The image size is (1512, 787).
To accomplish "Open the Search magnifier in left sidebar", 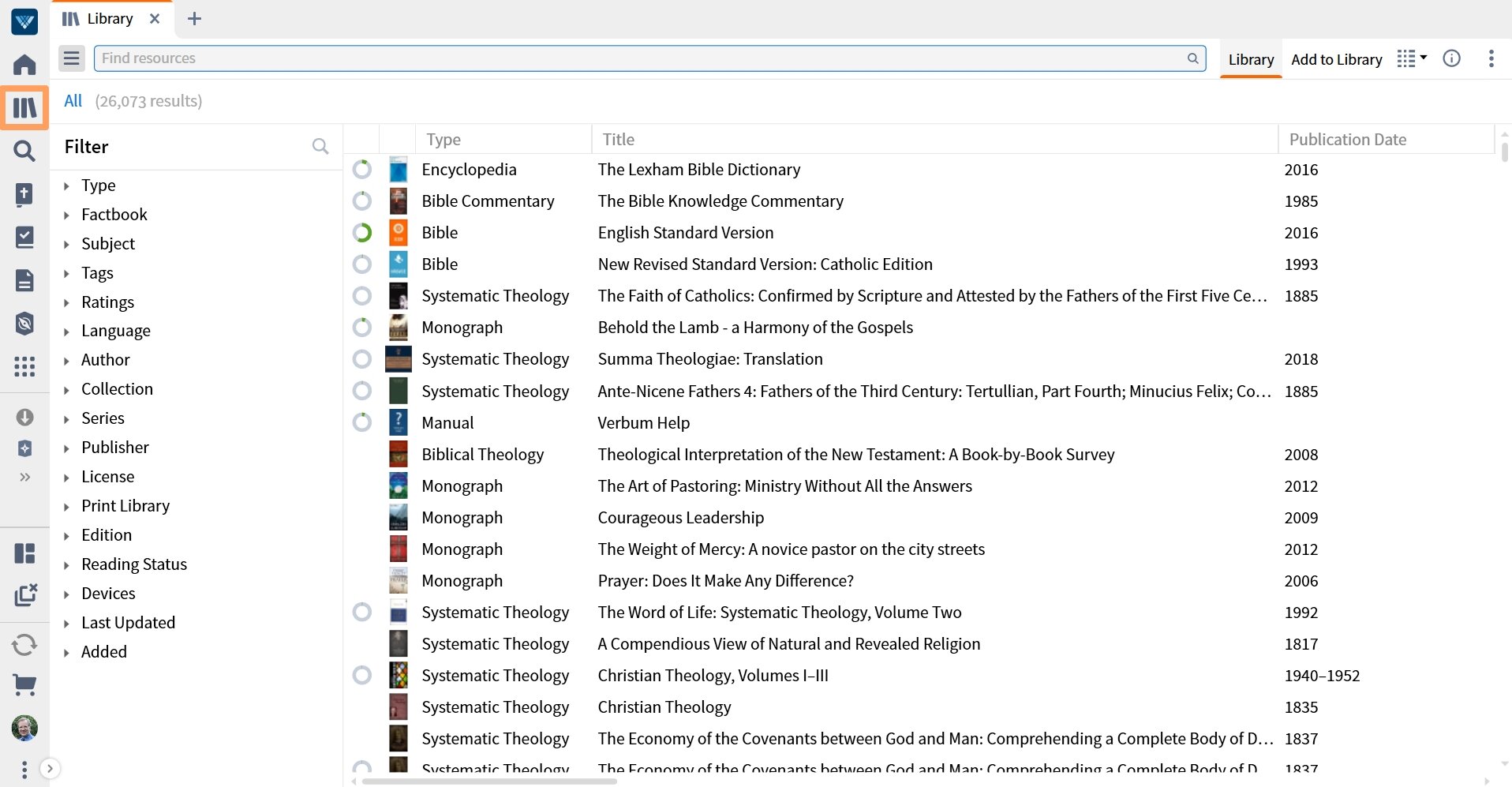I will pyautogui.click(x=24, y=150).
